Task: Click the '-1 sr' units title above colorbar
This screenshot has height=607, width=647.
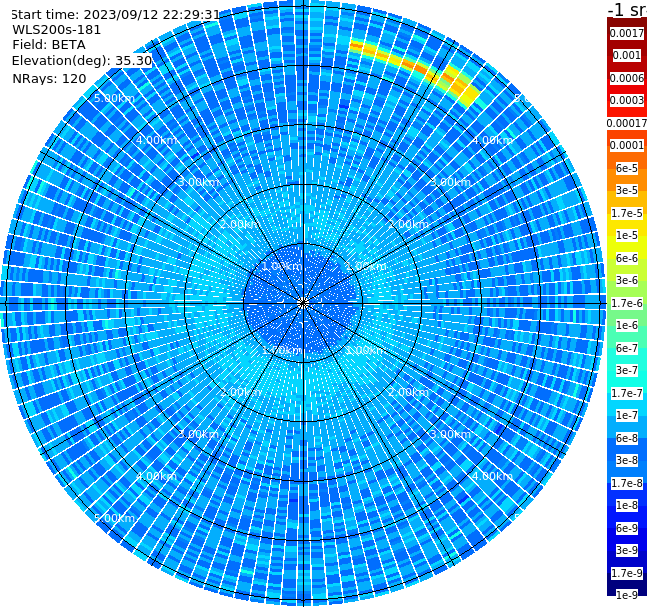Action: 627,9
